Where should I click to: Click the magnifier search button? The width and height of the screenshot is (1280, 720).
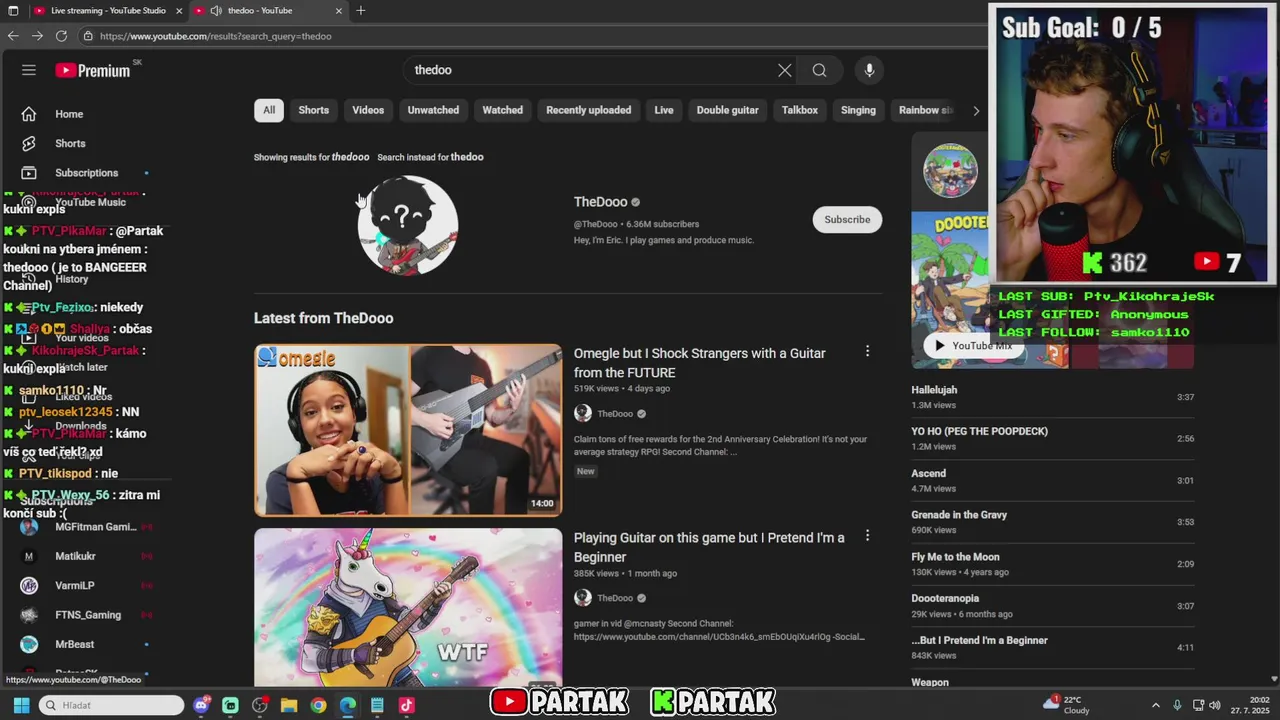(819, 70)
